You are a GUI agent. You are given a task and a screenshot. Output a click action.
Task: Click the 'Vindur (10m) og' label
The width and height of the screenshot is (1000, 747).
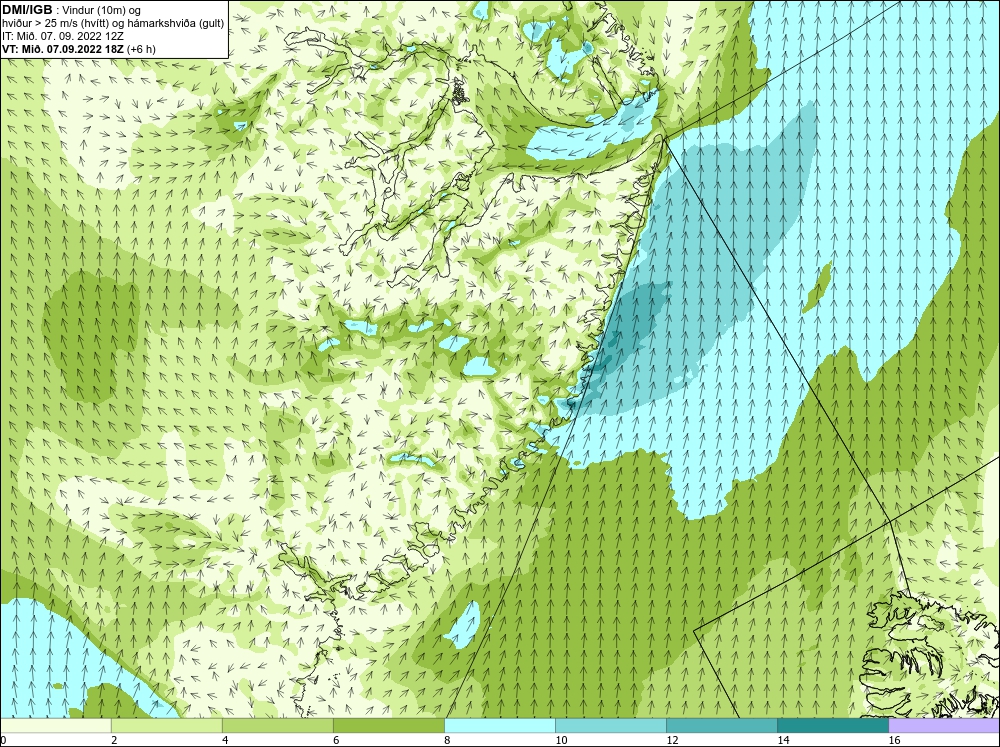point(103,10)
